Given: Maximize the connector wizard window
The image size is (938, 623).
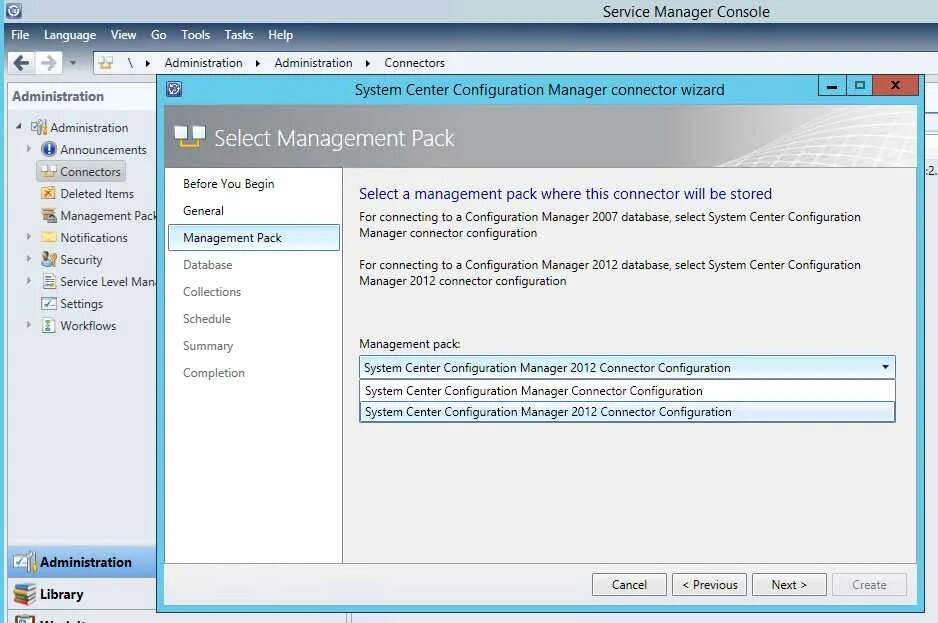Looking at the screenshot, I should [860, 86].
